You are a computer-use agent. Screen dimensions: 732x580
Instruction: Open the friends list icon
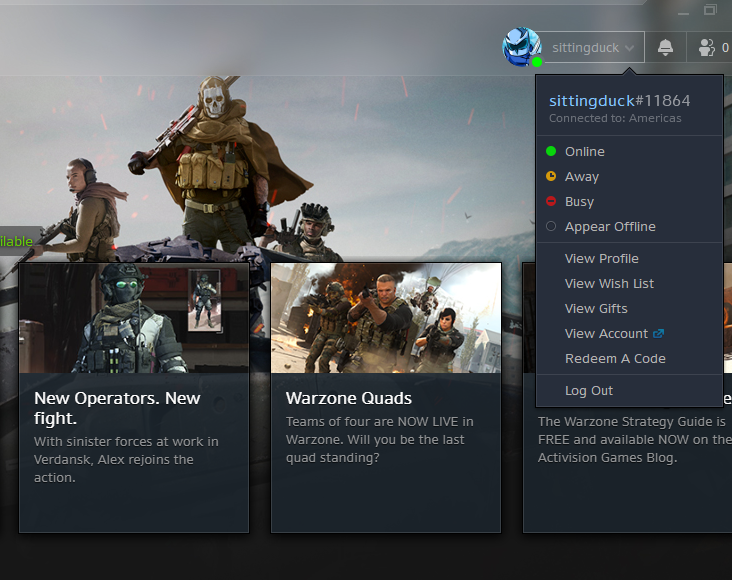(706, 48)
